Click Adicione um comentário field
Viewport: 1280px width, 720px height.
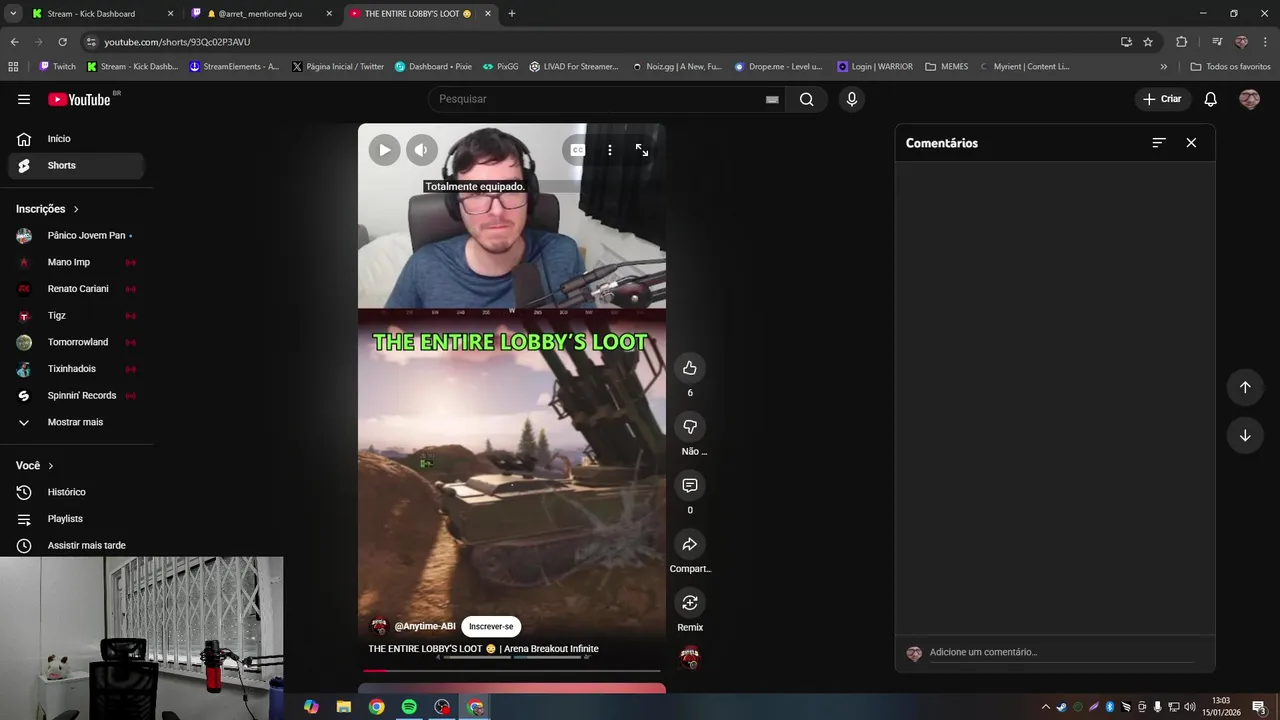coord(1060,652)
